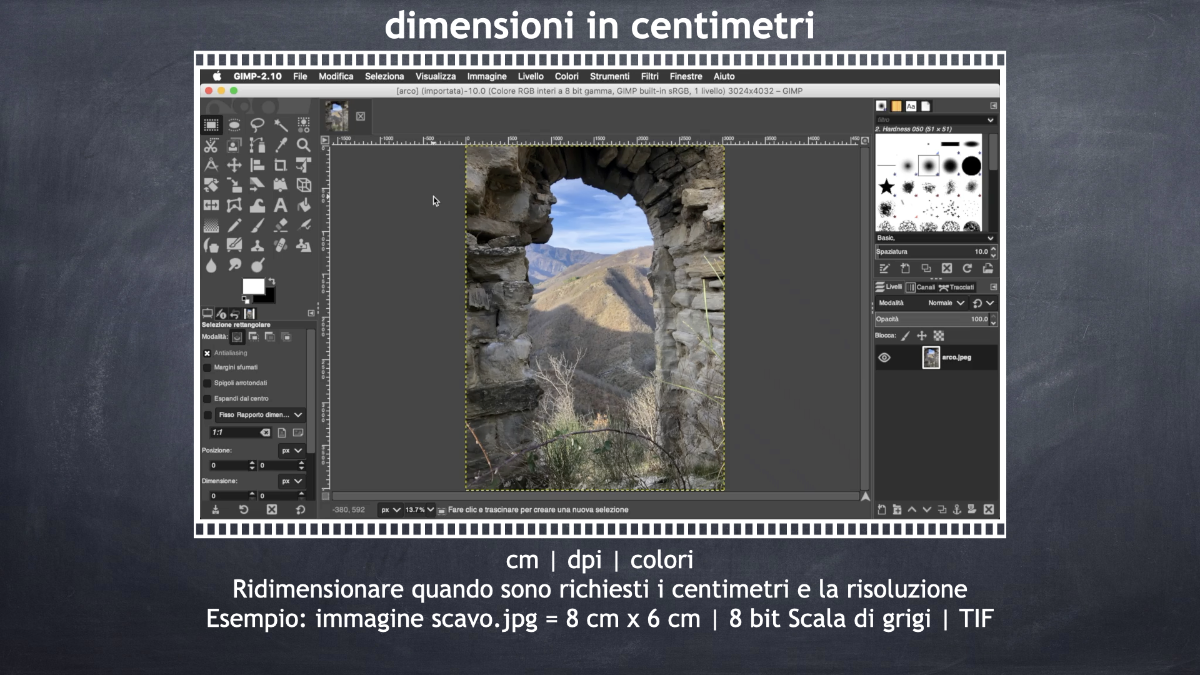Select the Free Select lasso tool
Image resolution: width=1200 pixels, height=675 pixels.
click(x=257, y=125)
